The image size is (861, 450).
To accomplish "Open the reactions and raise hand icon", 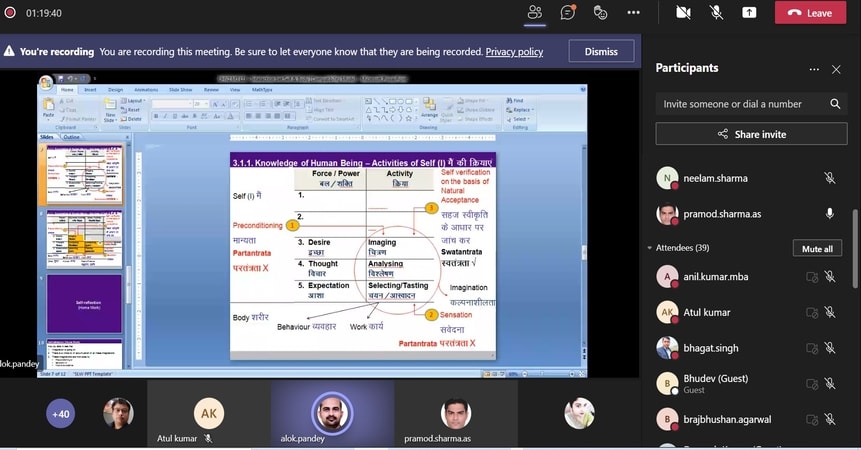I will pyautogui.click(x=600, y=12).
